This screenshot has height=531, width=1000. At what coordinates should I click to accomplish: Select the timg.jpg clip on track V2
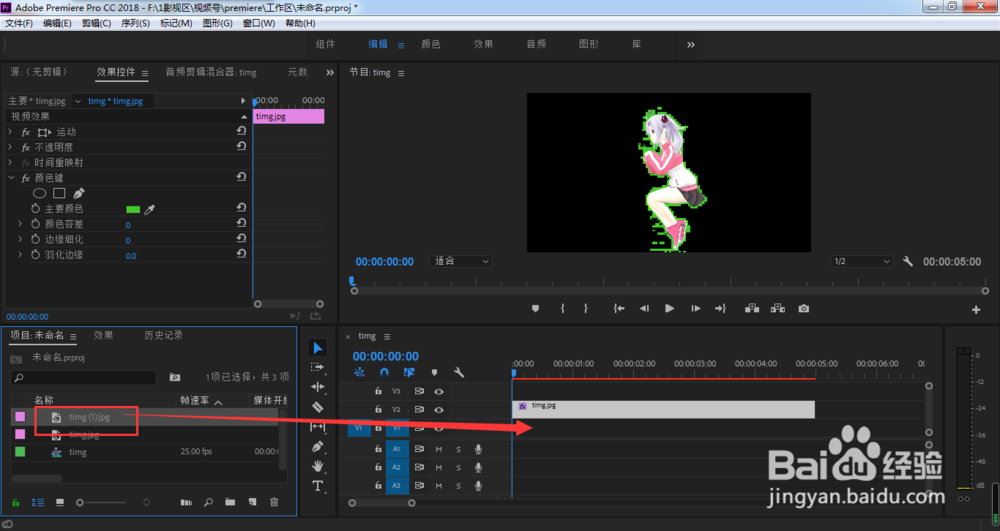click(663, 410)
